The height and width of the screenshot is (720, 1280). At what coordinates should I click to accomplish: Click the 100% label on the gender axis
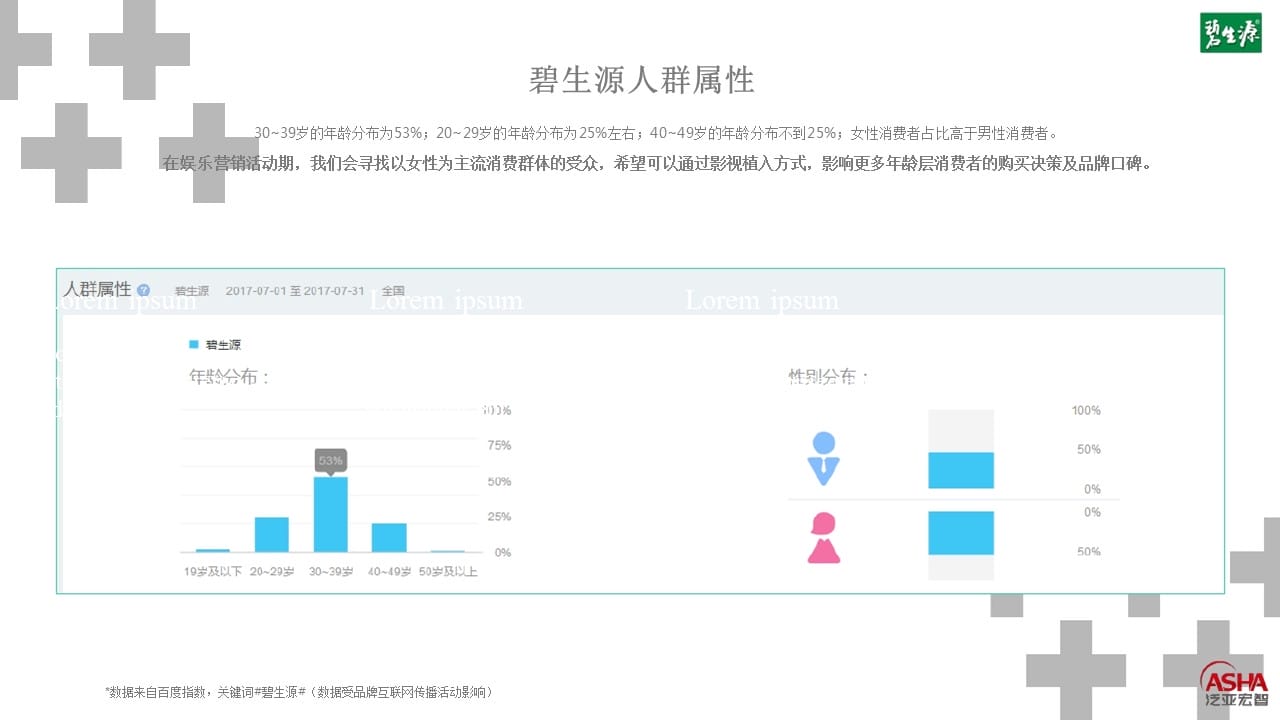click(1086, 411)
